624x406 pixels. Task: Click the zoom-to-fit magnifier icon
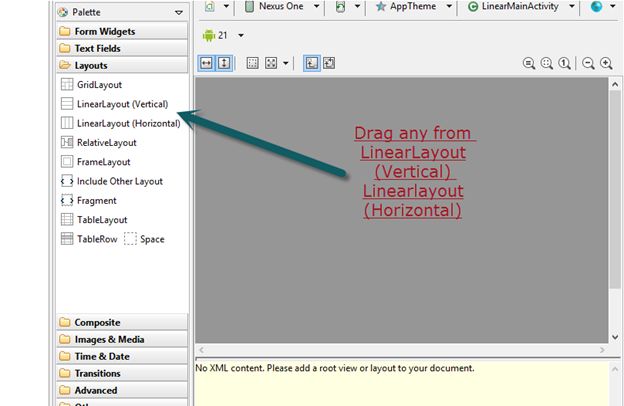(x=529, y=64)
